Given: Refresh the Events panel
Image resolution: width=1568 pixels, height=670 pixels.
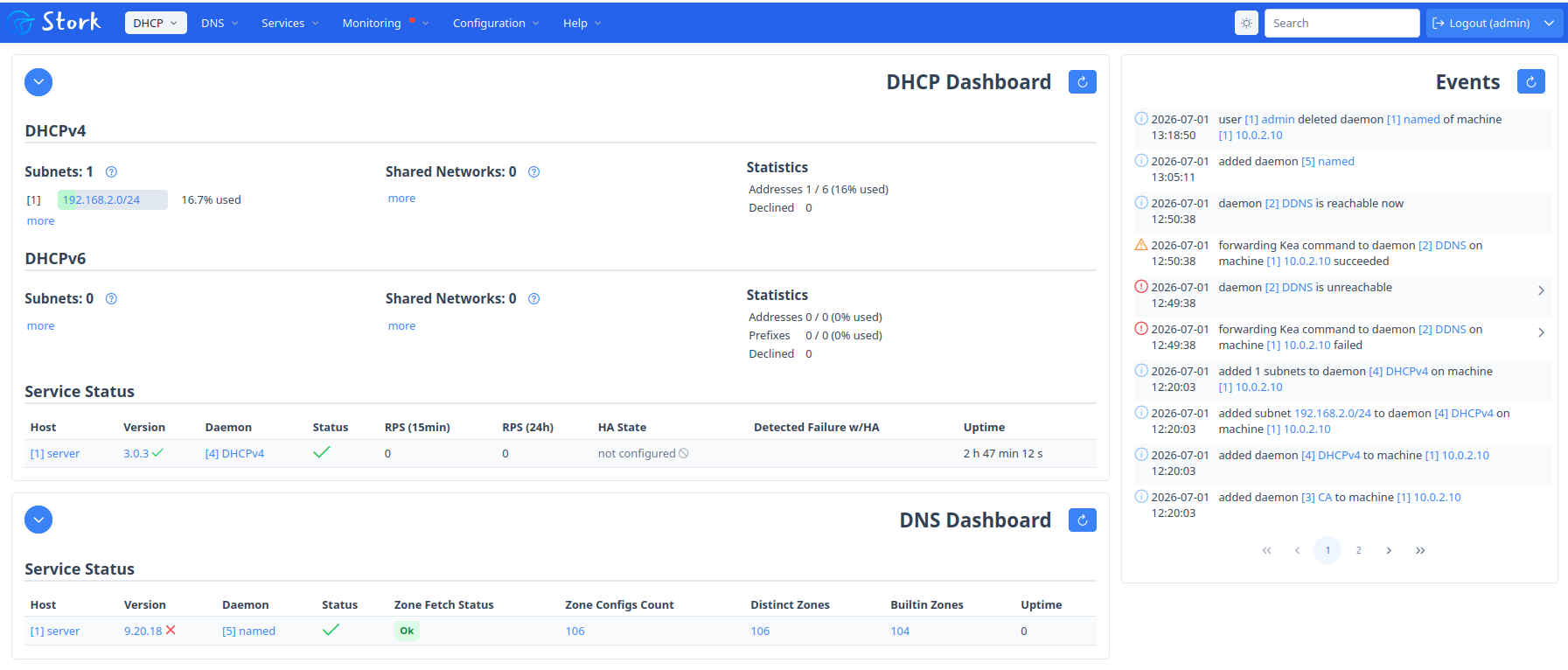Looking at the screenshot, I should click(x=1531, y=82).
